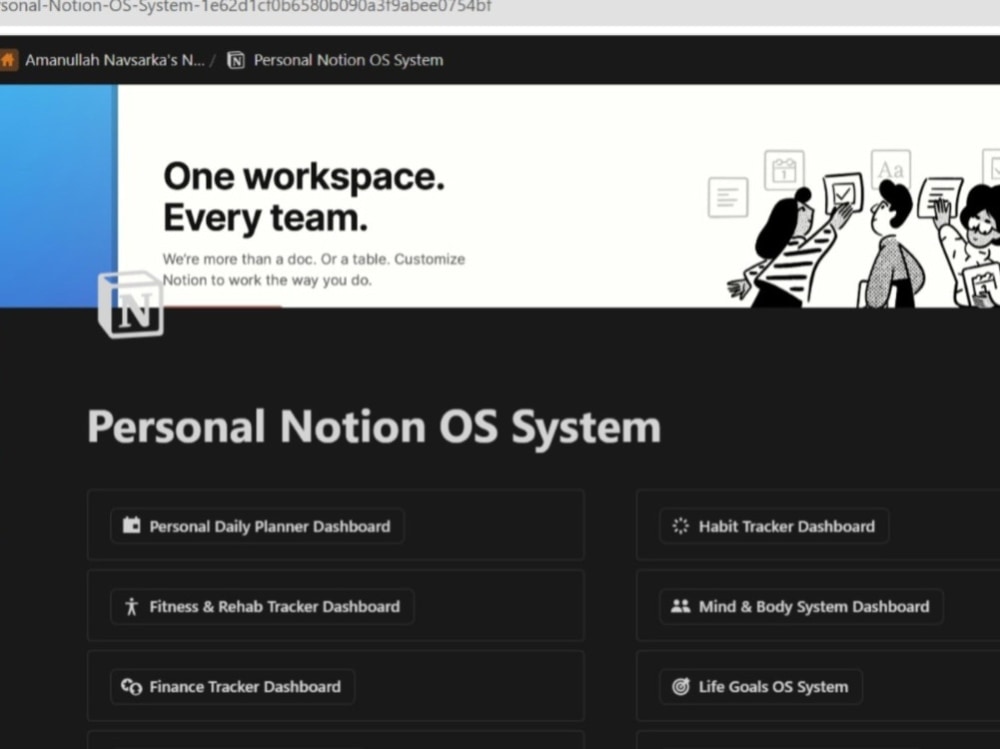Select the Notion cube page icon above the title
Screen dimensions: 1000x749
130,305
